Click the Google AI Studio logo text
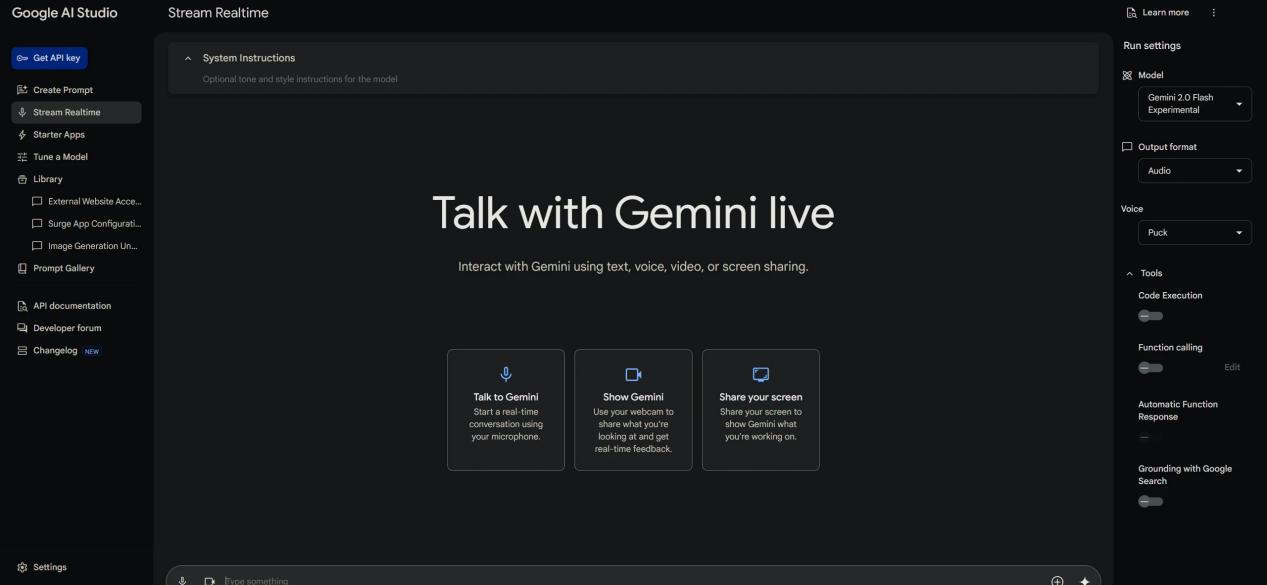This screenshot has width=1267, height=585. click(64, 13)
